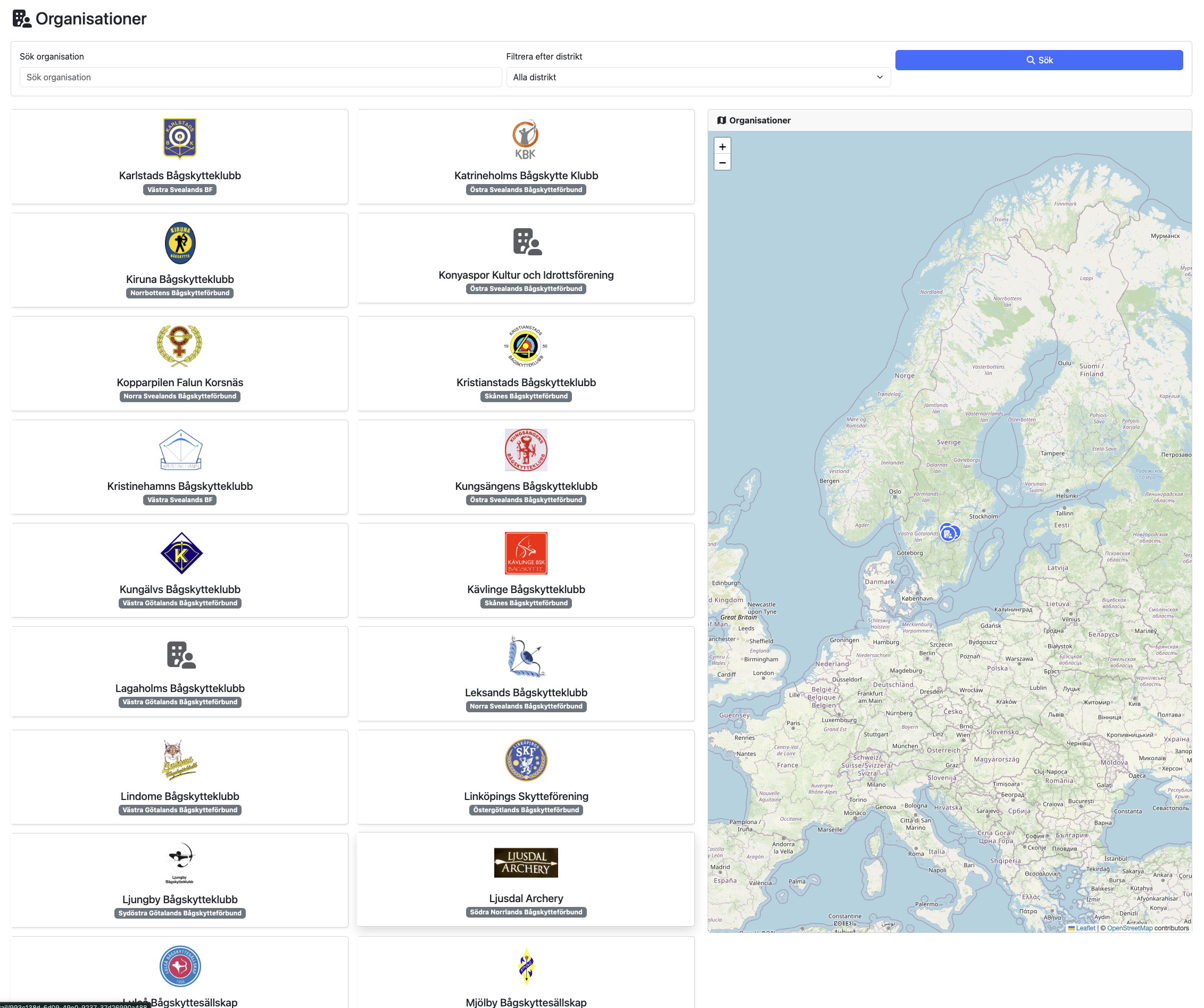Click the Kävlinge BSK red logo
Viewport: 1204px width, 1008px height.
click(x=525, y=553)
